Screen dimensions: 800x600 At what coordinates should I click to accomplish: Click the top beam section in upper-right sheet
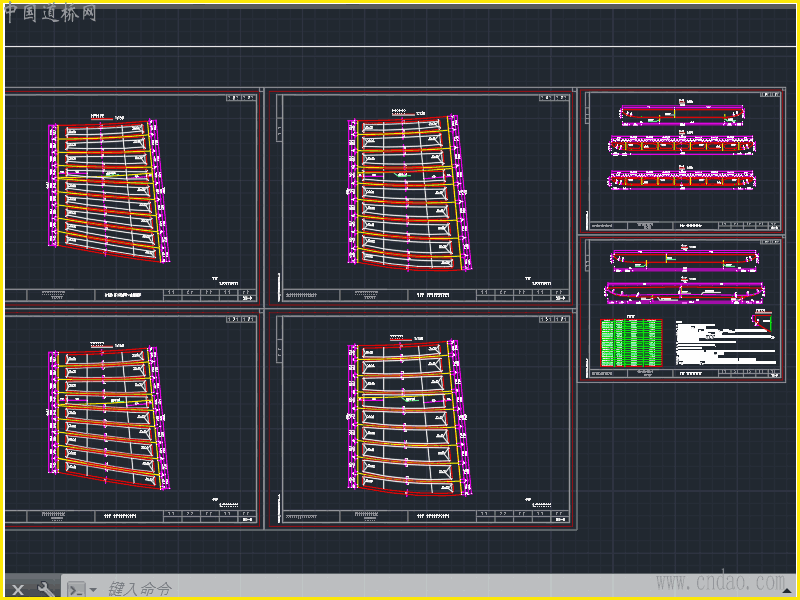[x=682, y=114]
